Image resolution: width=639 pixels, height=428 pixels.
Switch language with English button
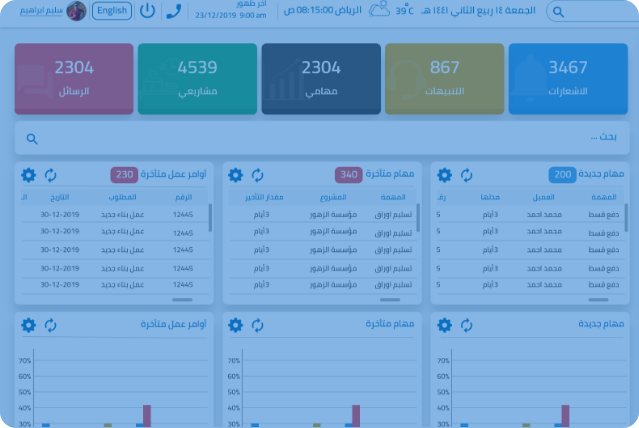click(112, 11)
